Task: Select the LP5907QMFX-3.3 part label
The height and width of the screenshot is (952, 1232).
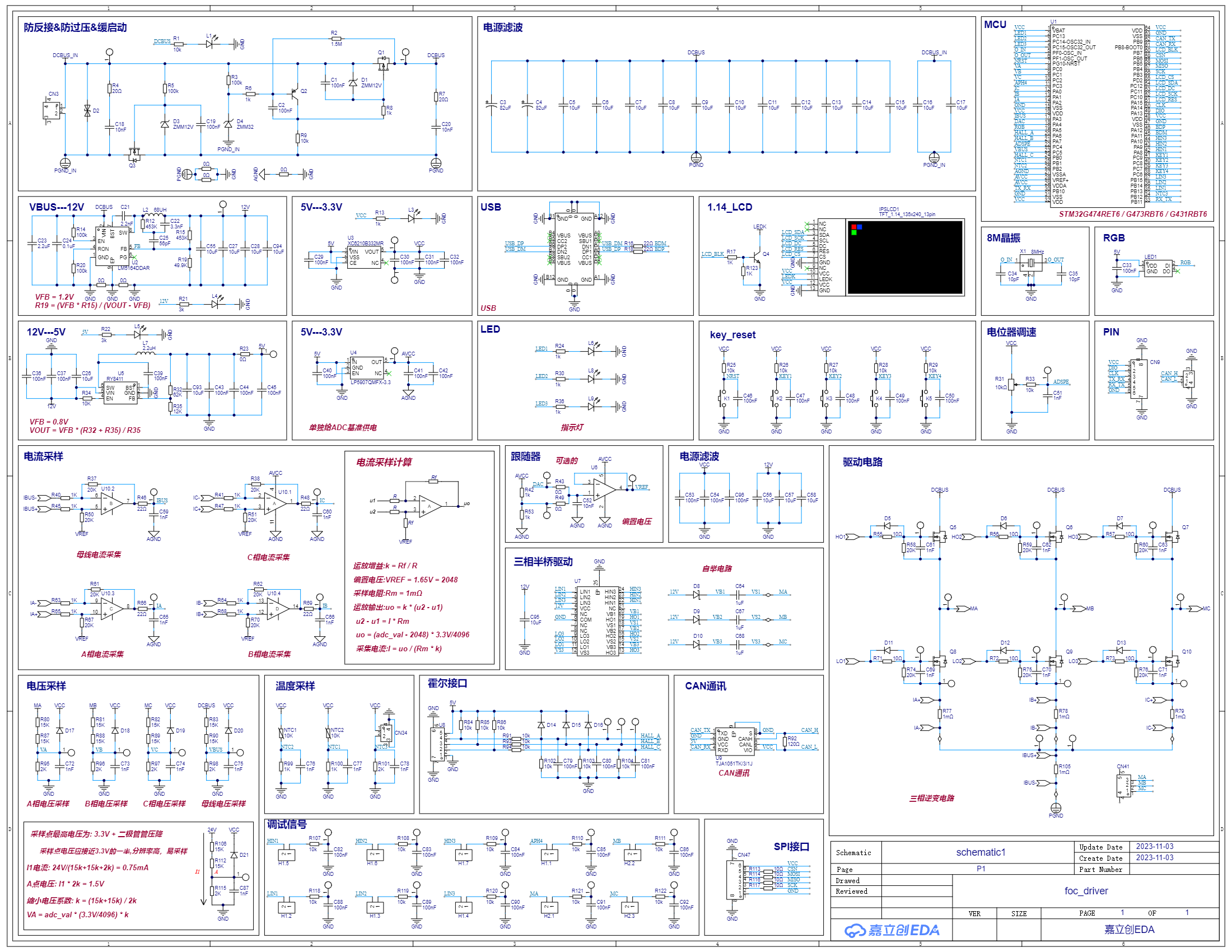Action: click(x=370, y=382)
